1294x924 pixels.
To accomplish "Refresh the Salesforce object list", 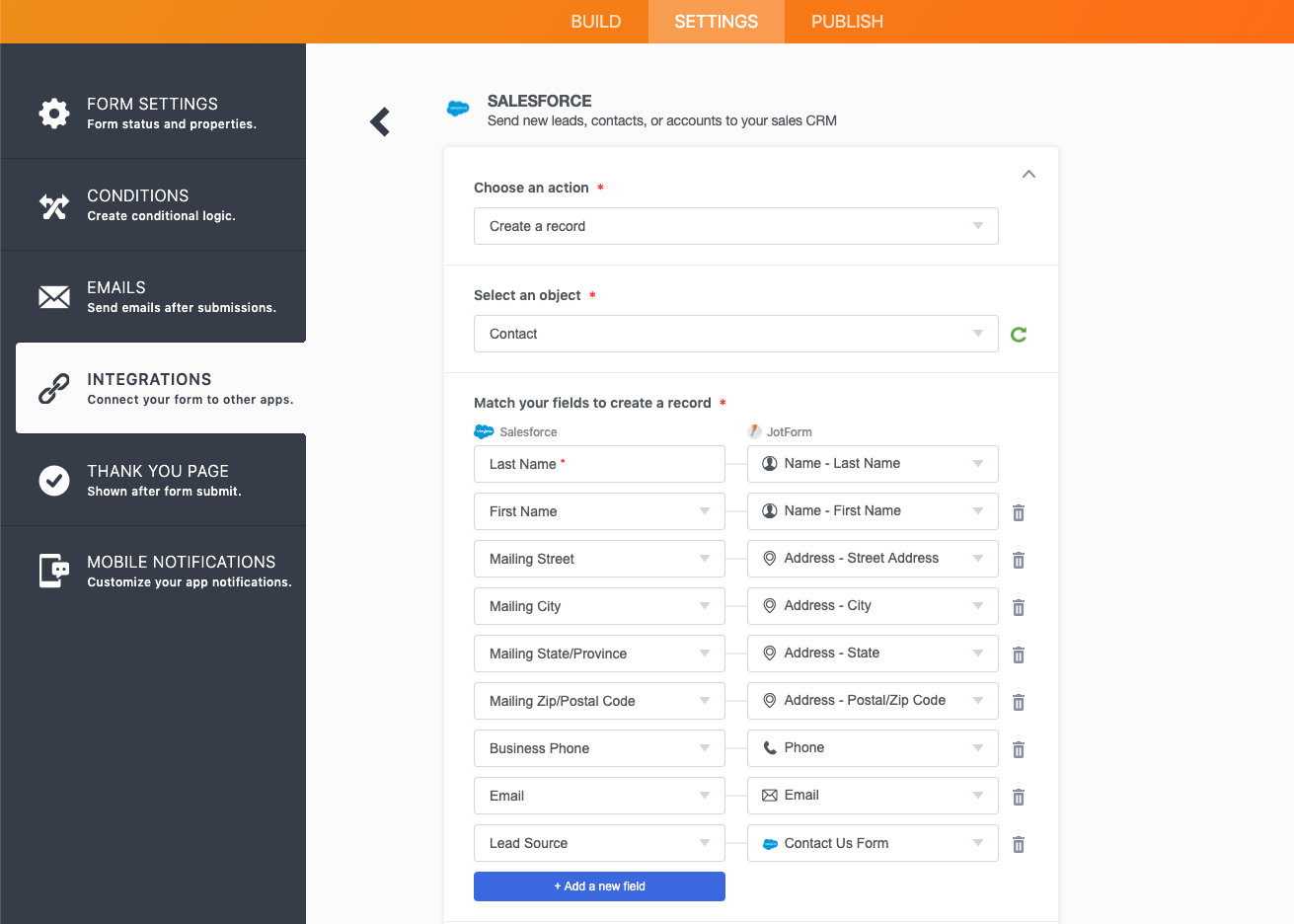I will pos(1019,335).
